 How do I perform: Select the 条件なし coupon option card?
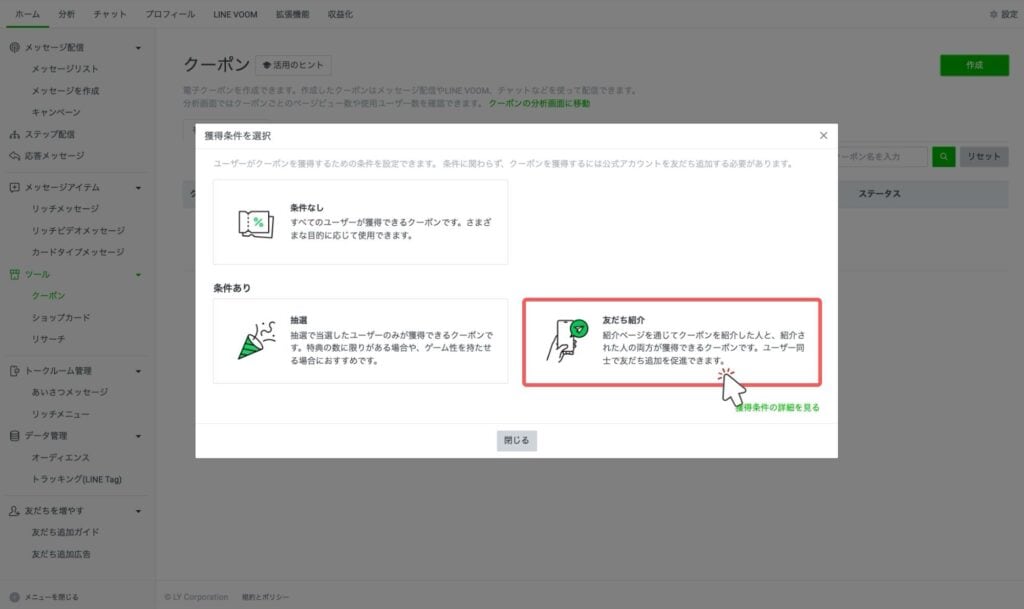[x=360, y=222]
